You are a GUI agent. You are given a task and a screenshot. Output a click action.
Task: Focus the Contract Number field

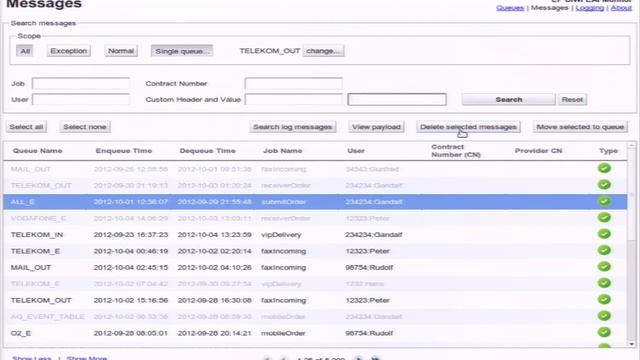[x=293, y=83]
